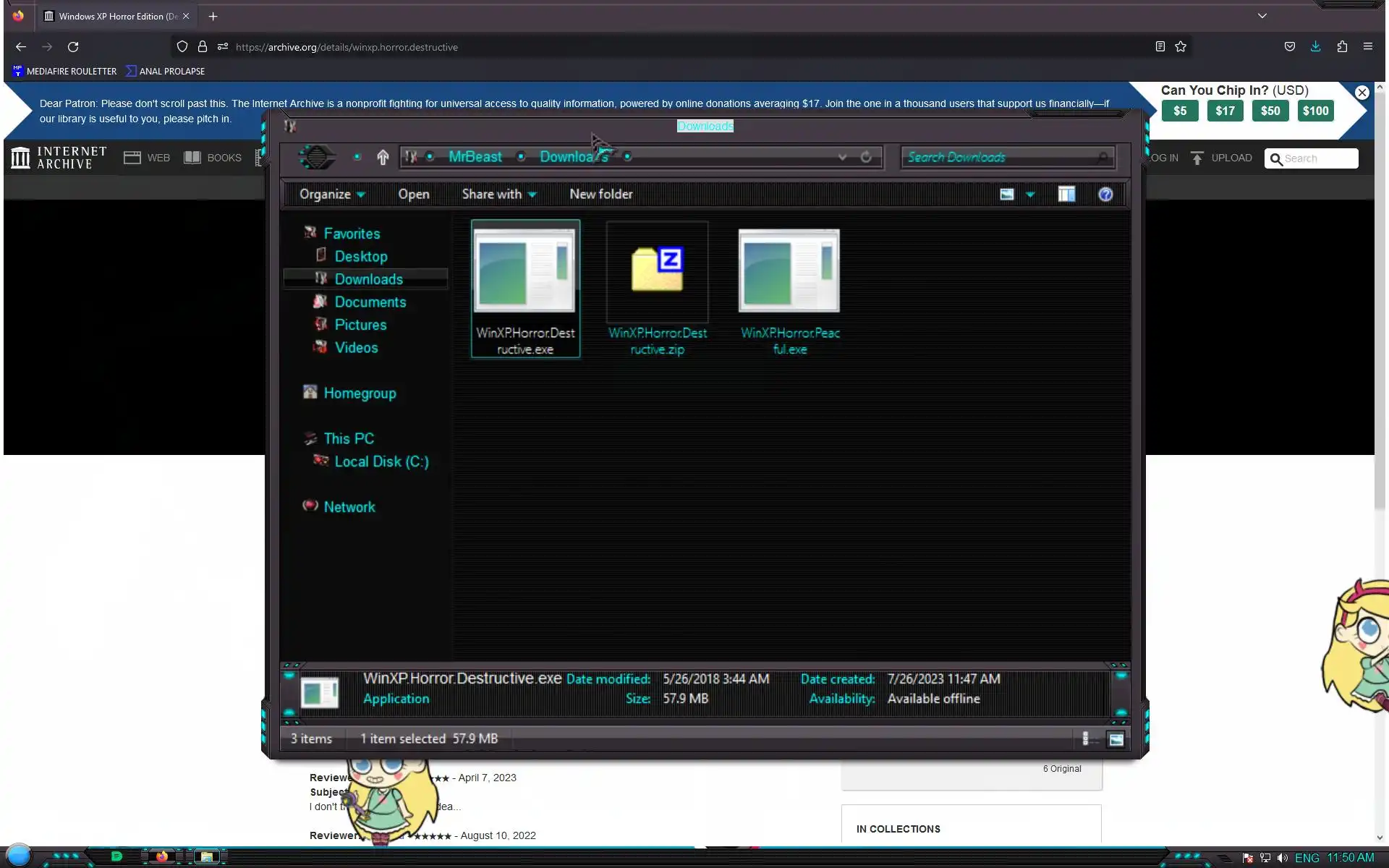1389x868 pixels.
Task: Donate with the $17 button
Action: (1225, 111)
